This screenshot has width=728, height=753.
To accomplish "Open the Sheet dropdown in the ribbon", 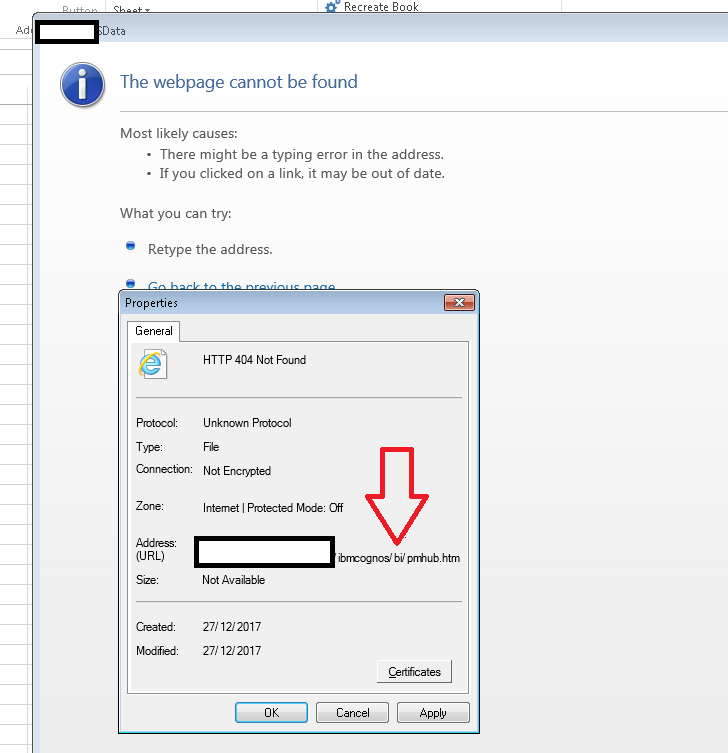I will point(131,10).
